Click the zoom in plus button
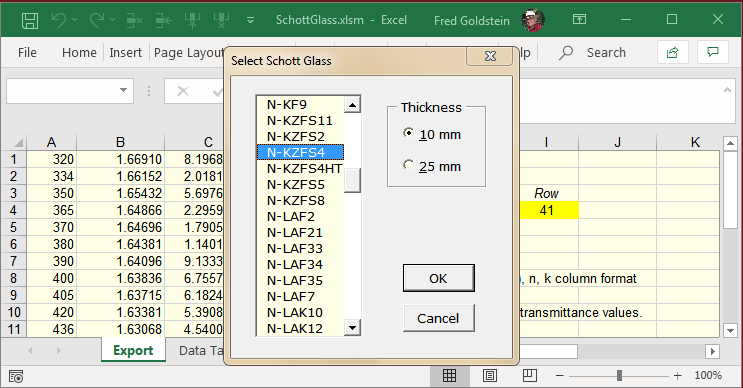The image size is (743, 388). [678, 376]
